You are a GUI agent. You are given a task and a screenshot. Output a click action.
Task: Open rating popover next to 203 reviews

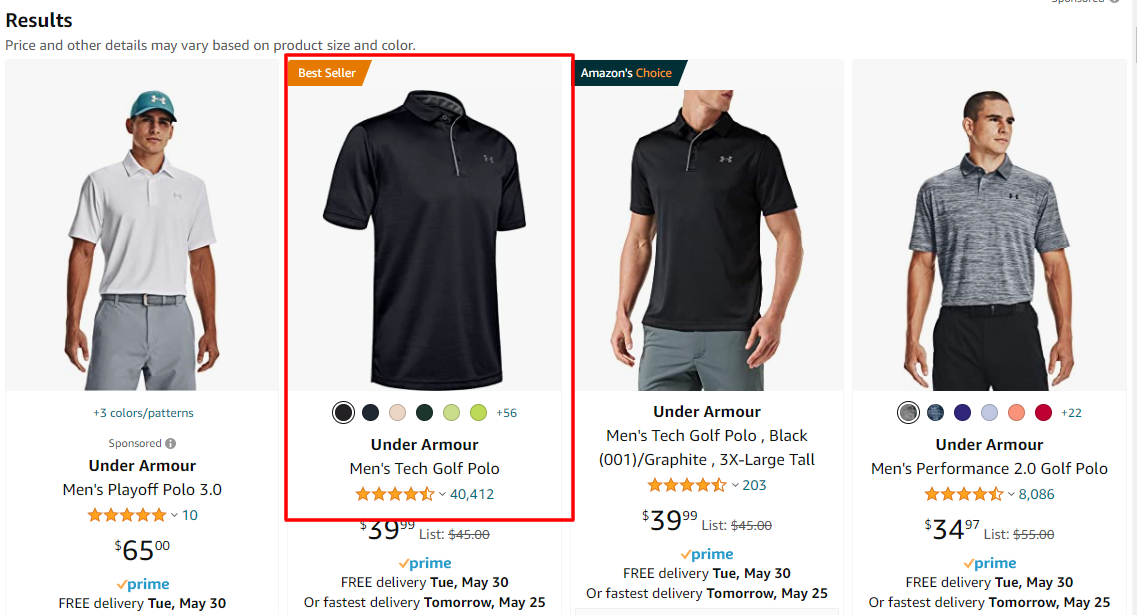(x=735, y=484)
